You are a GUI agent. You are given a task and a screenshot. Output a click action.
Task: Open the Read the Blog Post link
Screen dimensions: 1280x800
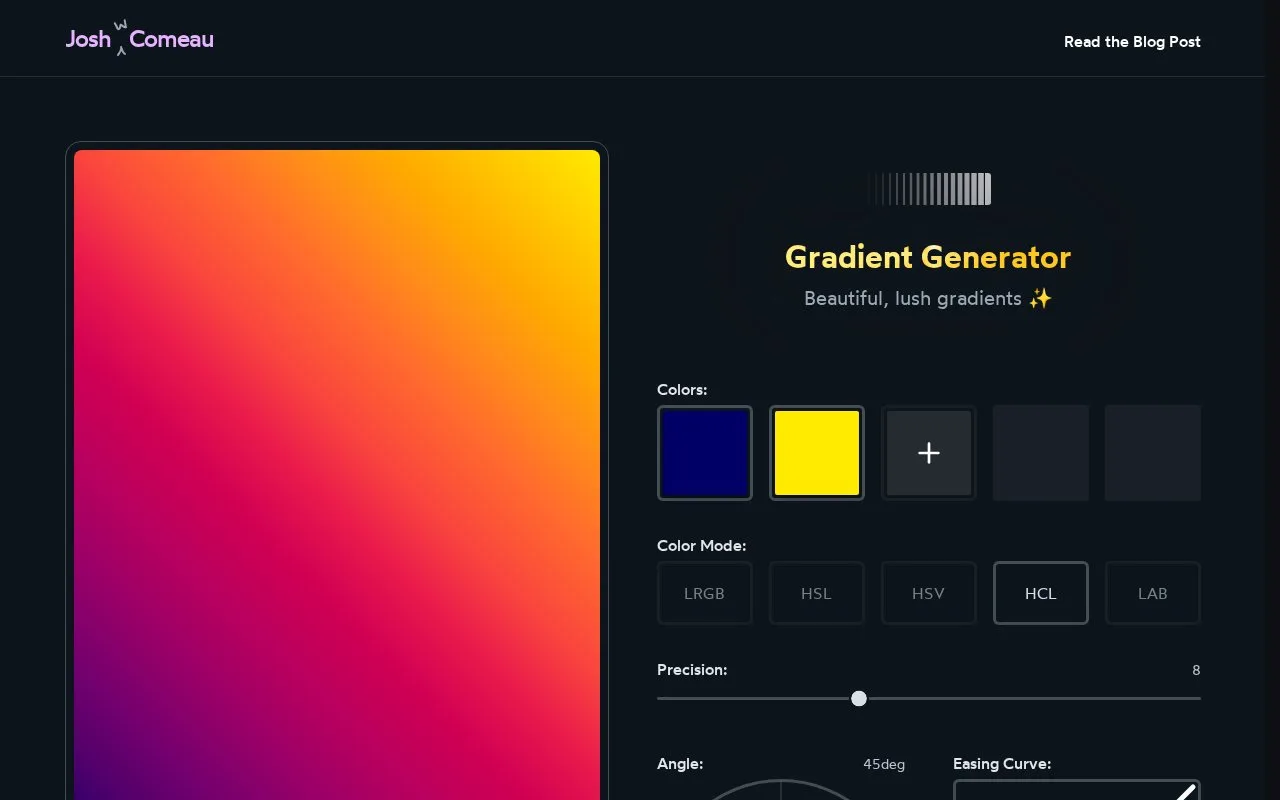click(x=1132, y=42)
